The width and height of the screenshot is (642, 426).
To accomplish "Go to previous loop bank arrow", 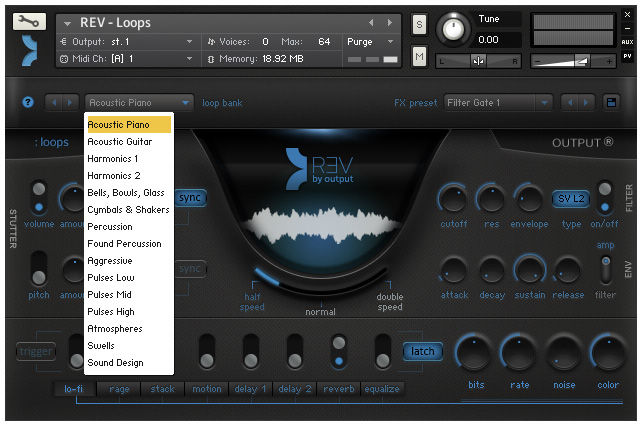I will 54,102.
